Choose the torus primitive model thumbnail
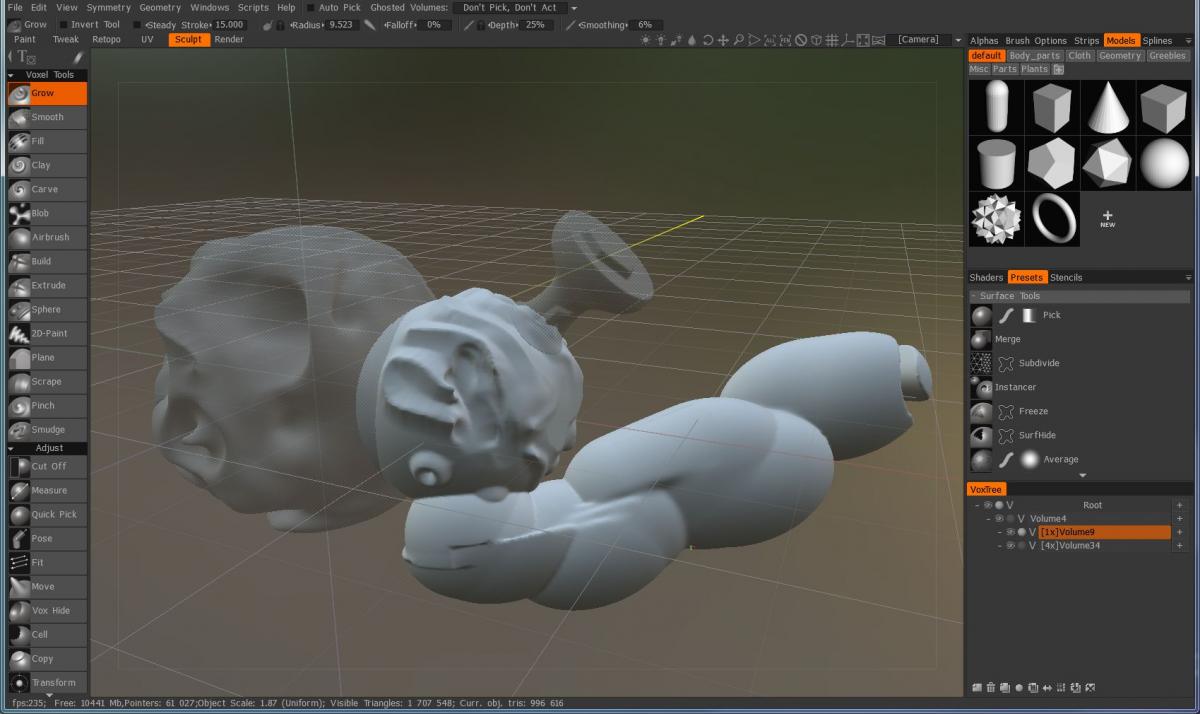The height and width of the screenshot is (714, 1200). click(x=1052, y=219)
